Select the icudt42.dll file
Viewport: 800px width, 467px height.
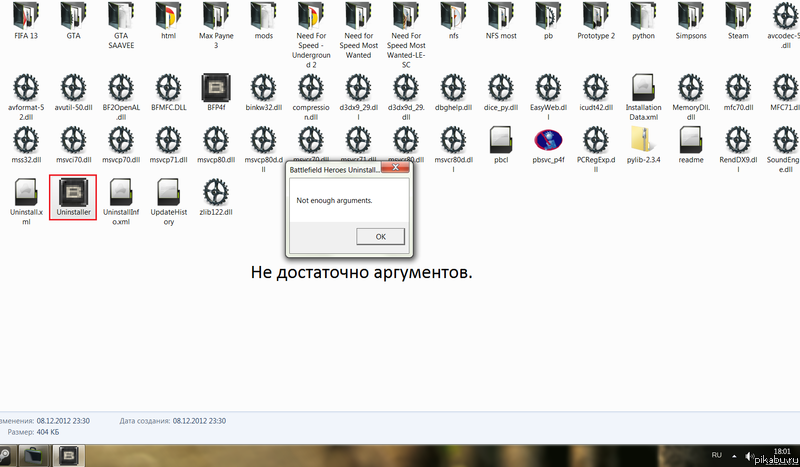pyautogui.click(x=596, y=92)
